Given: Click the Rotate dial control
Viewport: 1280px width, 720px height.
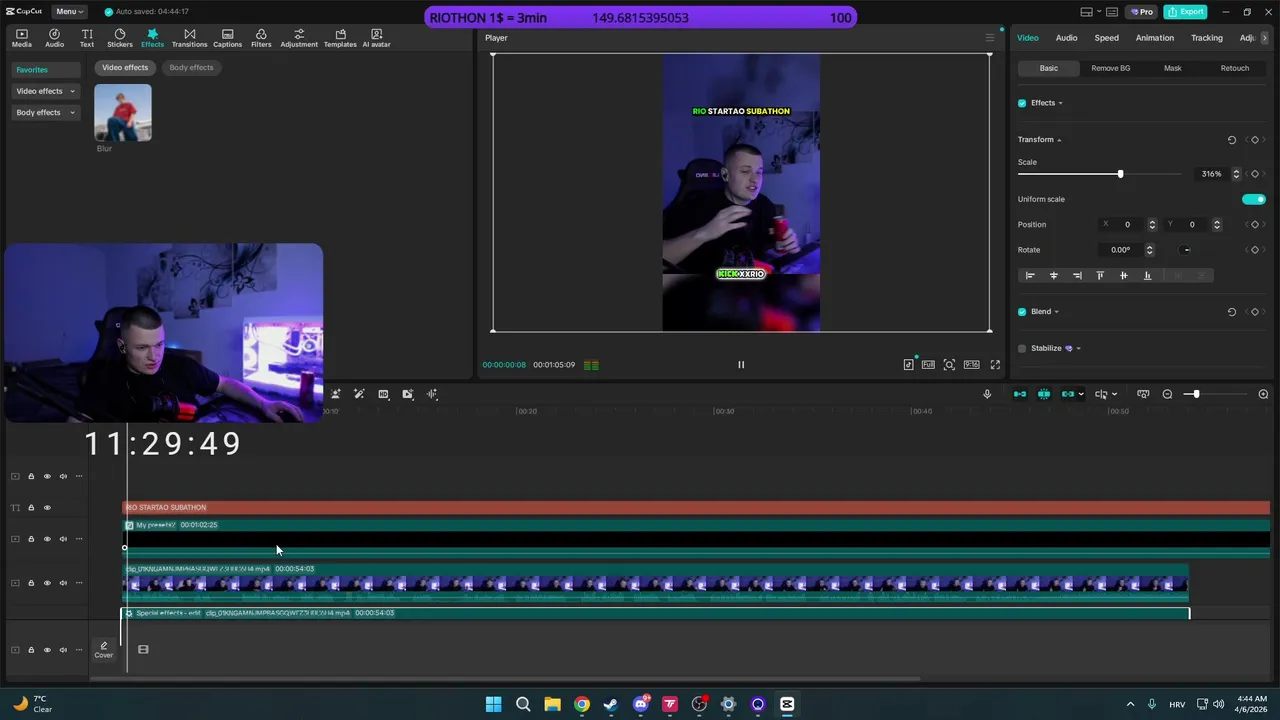Looking at the screenshot, I should 1186,250.
